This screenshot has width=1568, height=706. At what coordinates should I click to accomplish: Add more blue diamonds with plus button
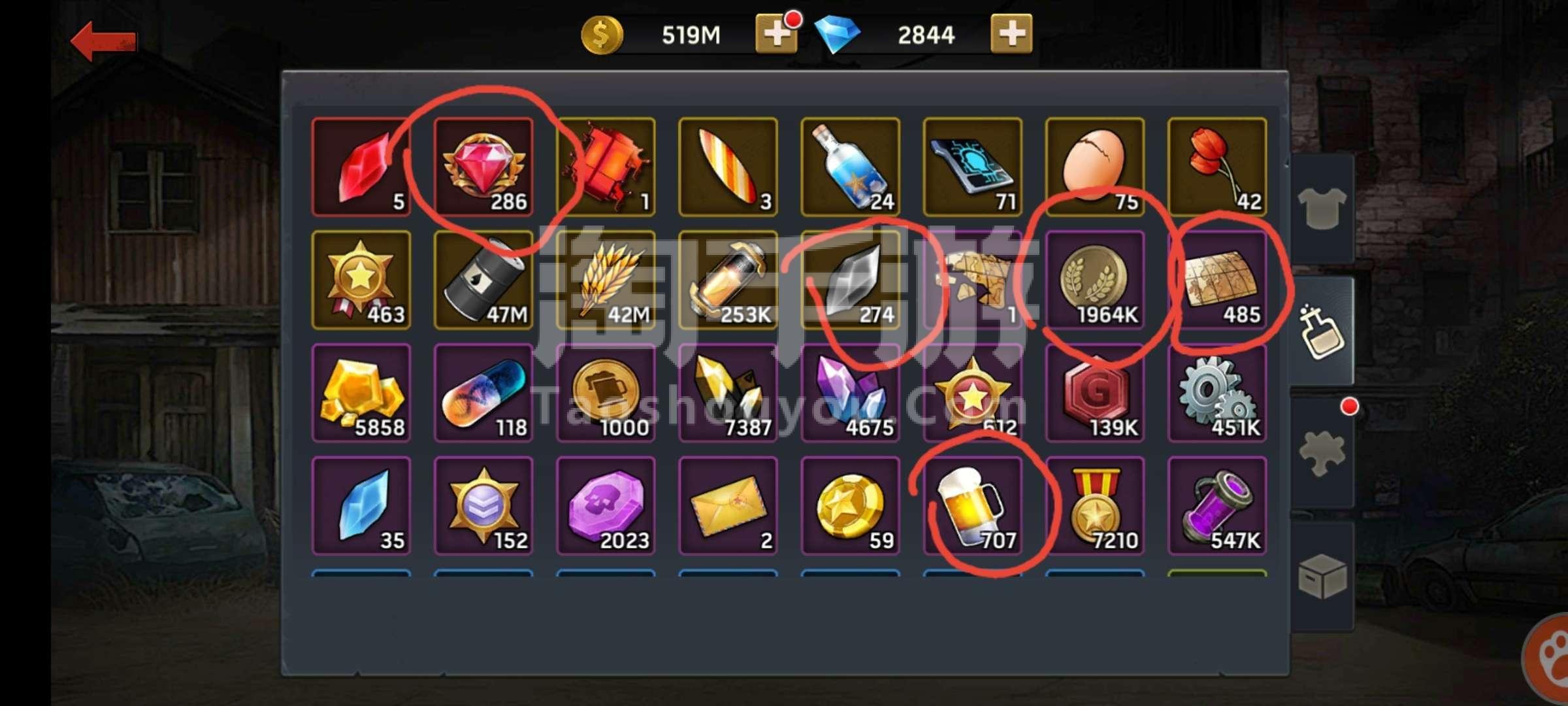pyautogui.click(x=1011, y=33)
